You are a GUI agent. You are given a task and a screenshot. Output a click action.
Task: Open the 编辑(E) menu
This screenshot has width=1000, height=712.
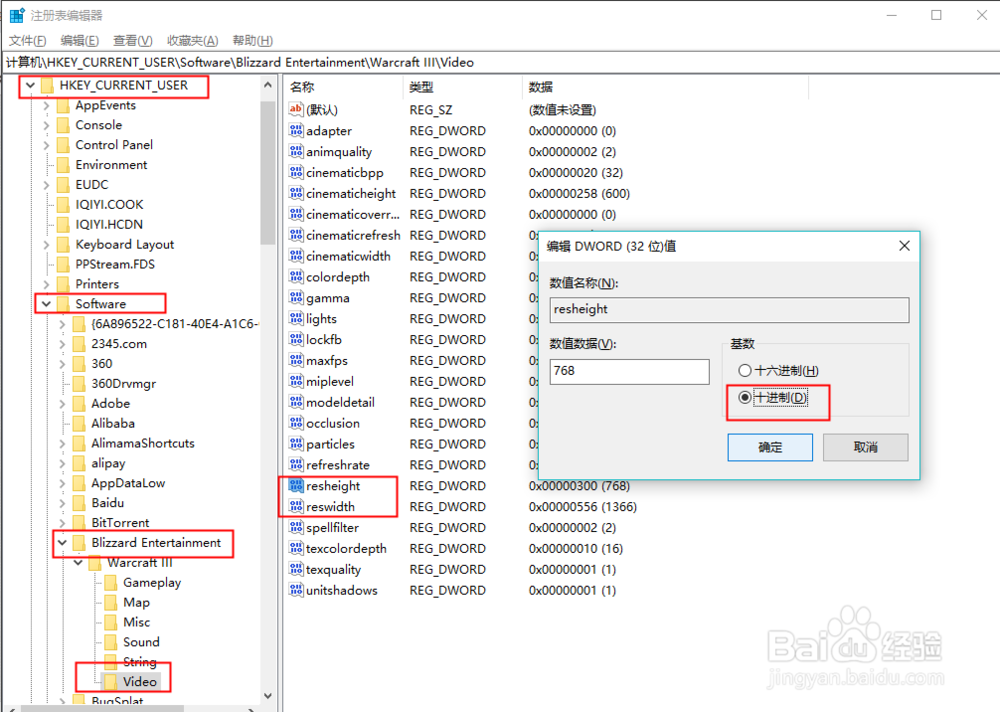(x=80, y=41)
